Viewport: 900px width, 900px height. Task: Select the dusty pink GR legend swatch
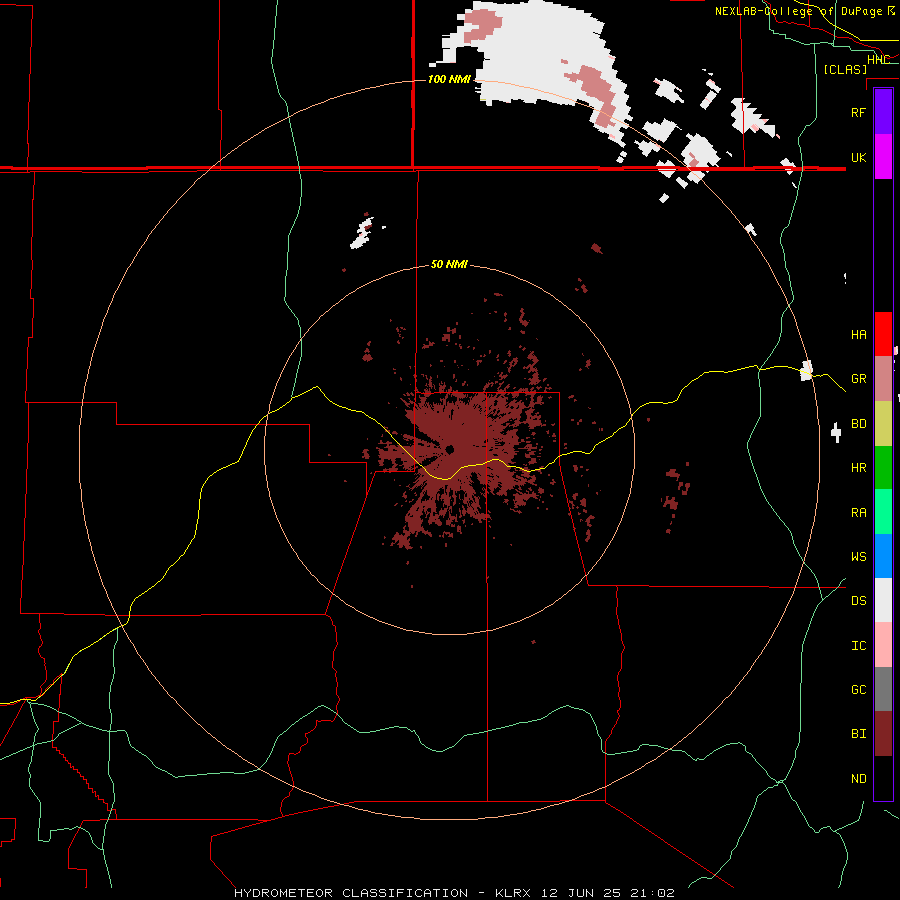[883, 379]
